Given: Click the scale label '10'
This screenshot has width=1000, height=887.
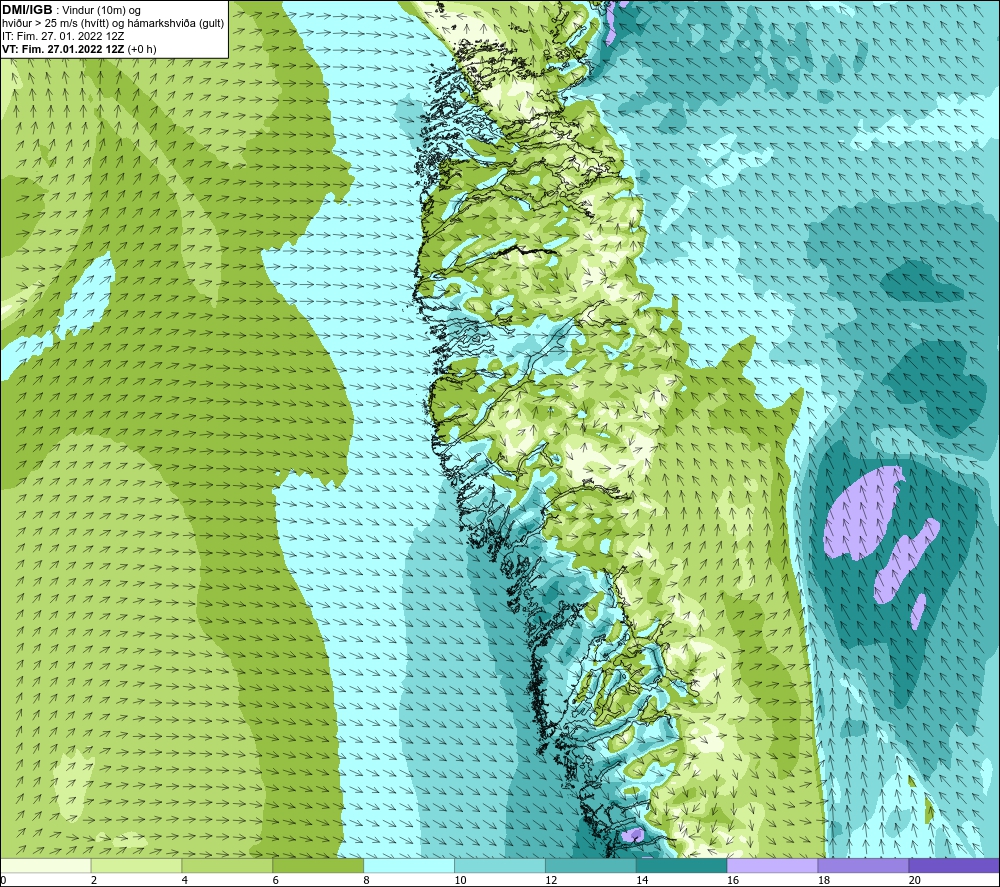Looking at the screenshot, I should pyautogui.click(x=460, y=880).
